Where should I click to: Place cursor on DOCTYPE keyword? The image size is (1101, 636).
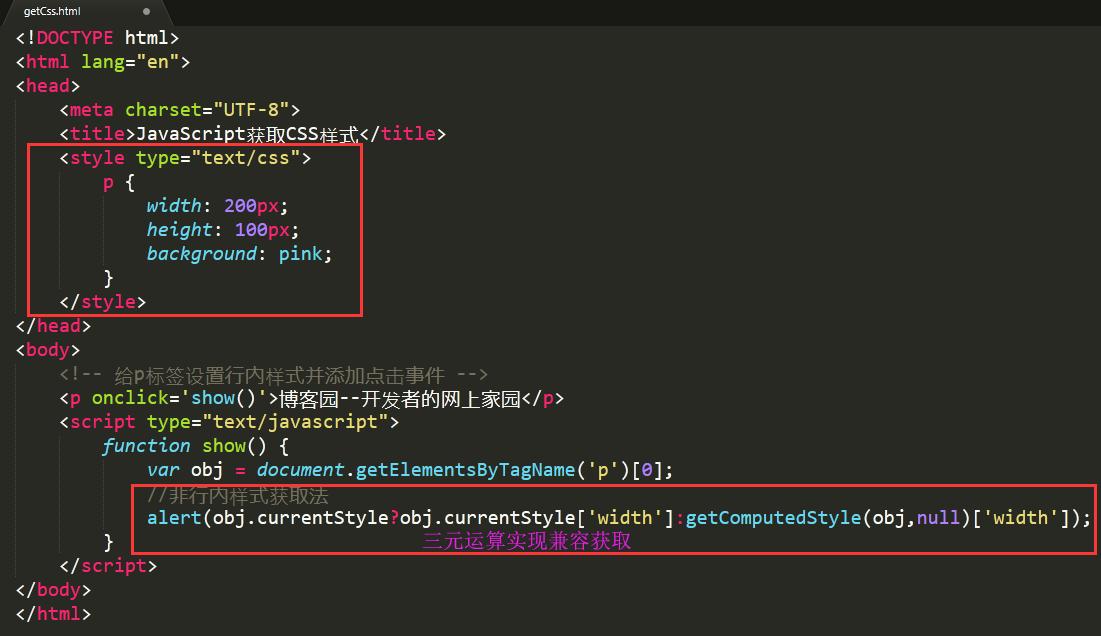(75, 38)
